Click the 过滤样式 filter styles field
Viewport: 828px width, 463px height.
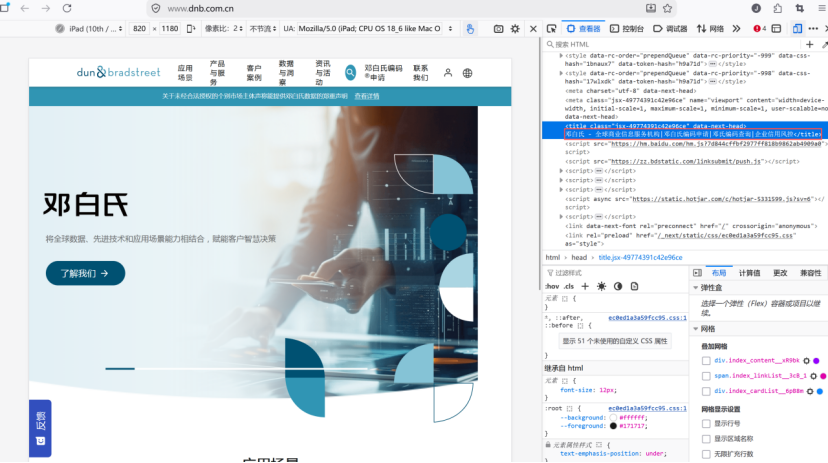[x=615, y=273]
